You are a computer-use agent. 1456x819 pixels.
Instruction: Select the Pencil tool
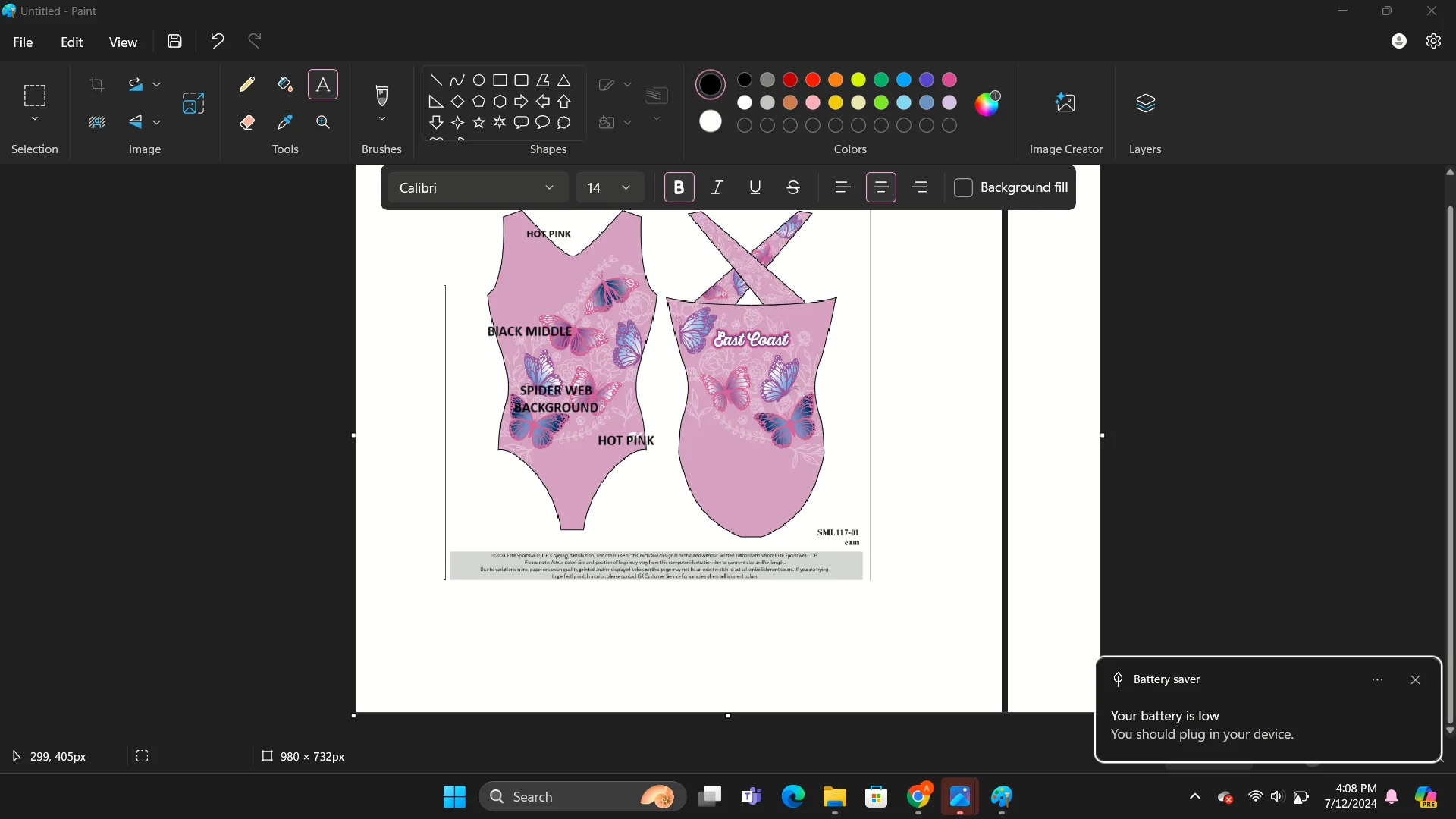(246, 84)
